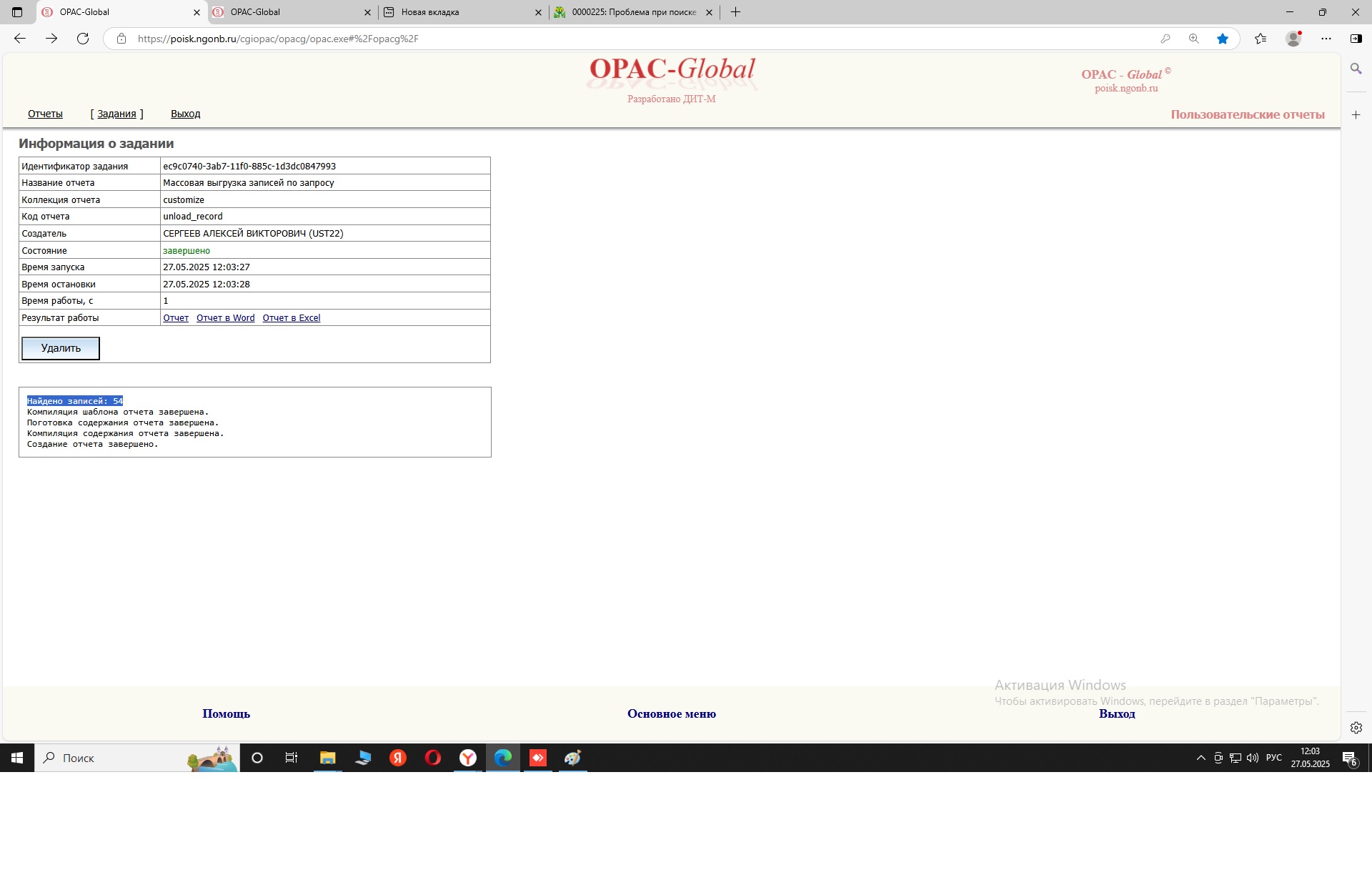Click the browser back arrow
Viewport: 1372px width, 885px height.
pyautogui.click(x=20, y=39)
